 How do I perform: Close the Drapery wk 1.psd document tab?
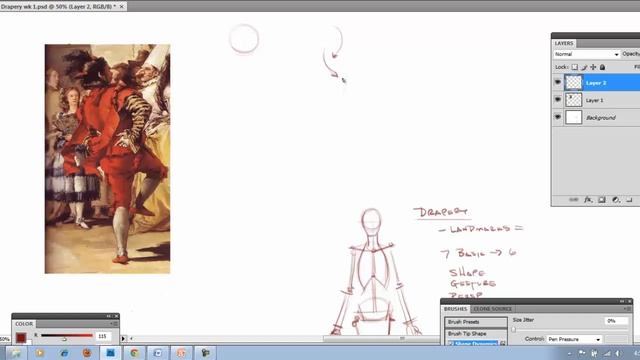(121, 7)
